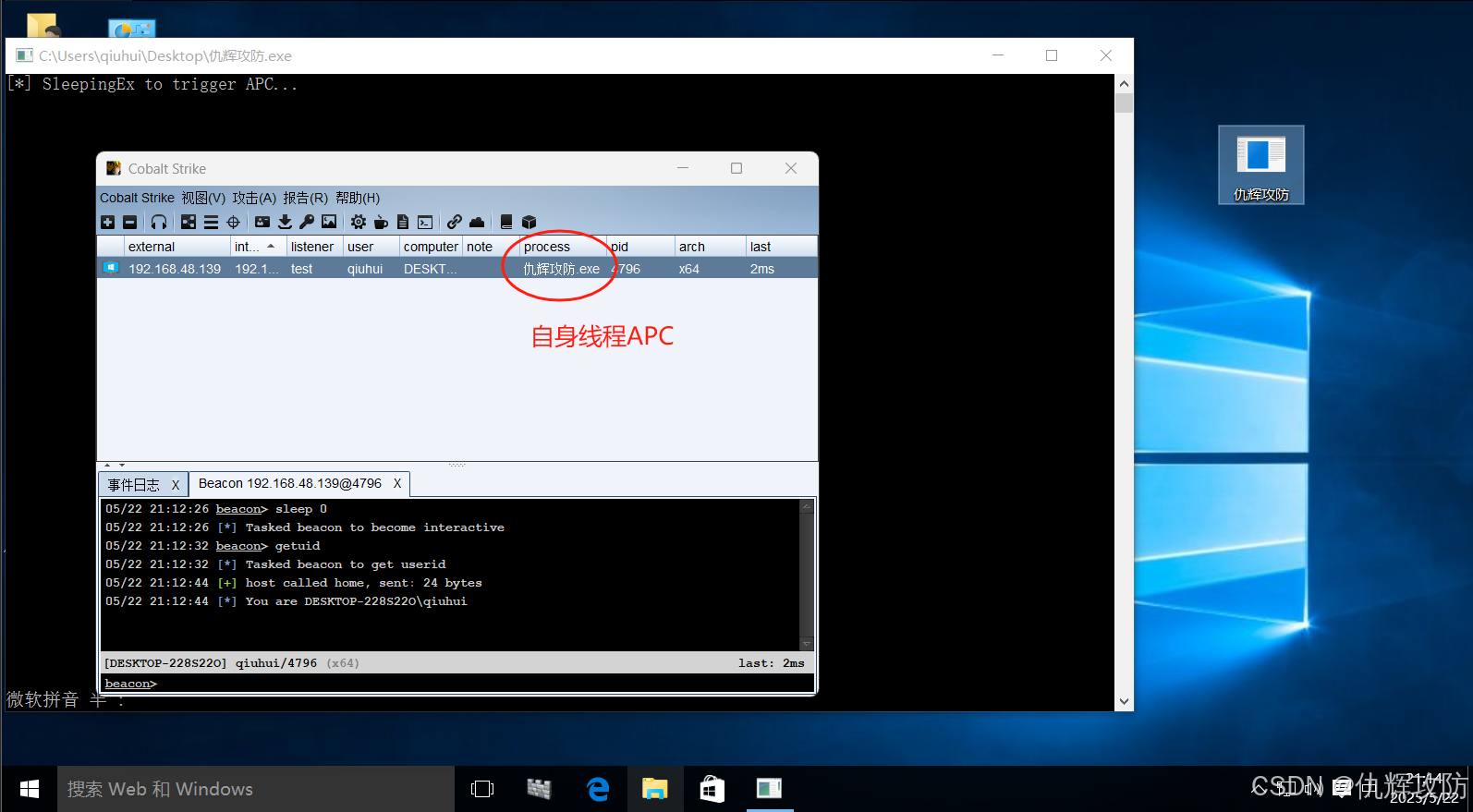Open Task View on the taskbar
Screen dimensions: 1473x812
coord(482,789)
